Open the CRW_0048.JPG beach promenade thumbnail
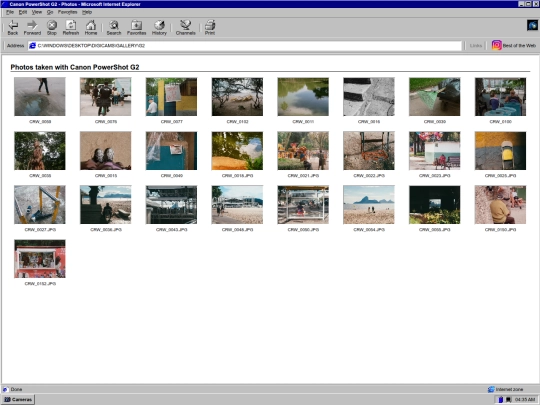 pyautogui.click(x=237, y=205)
